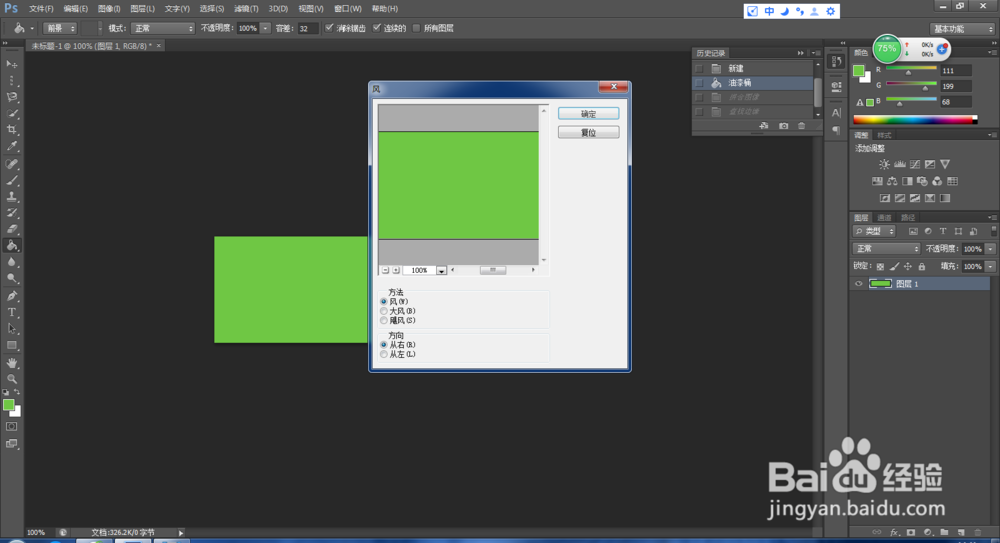
Task: Click the tolerance input field showing 32
Action: pos(307,28)
